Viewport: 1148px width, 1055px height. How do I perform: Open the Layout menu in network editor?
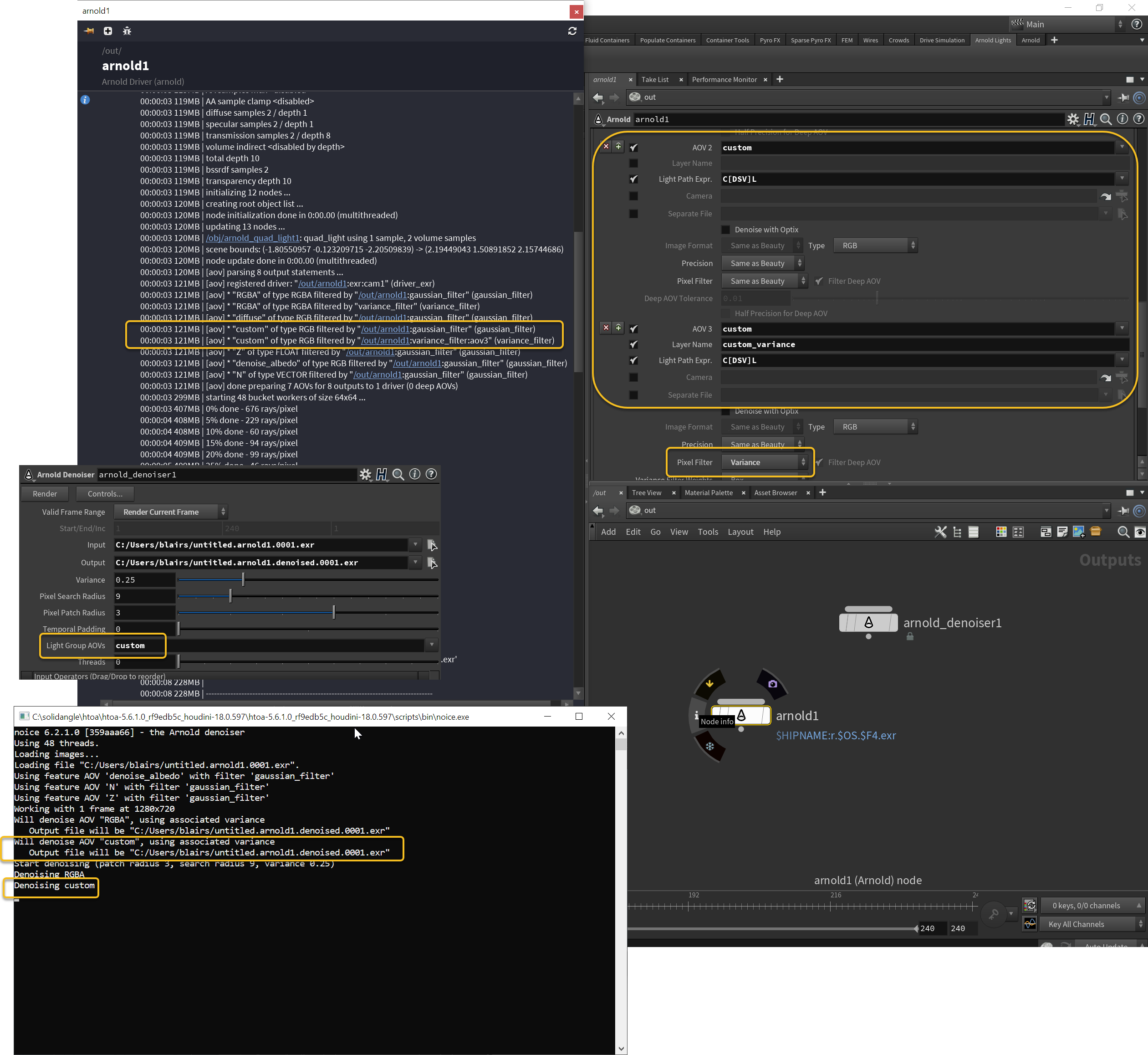tap(740, 532)
